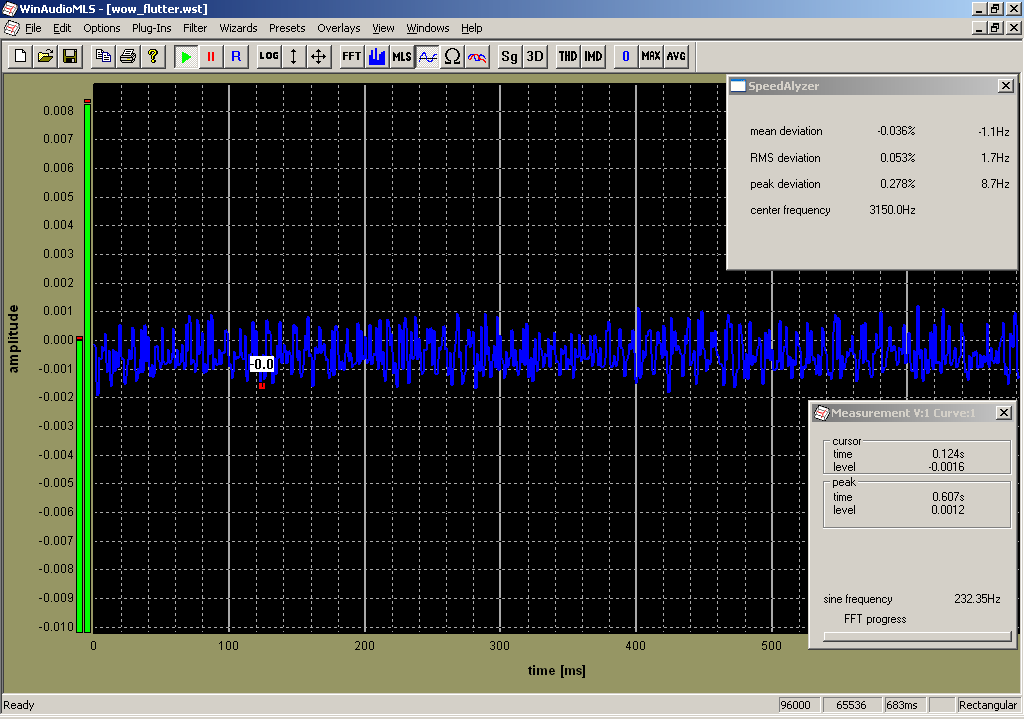Select the IMD measurement button
The width and height of the screenshot is (1024, 719).
593,57
